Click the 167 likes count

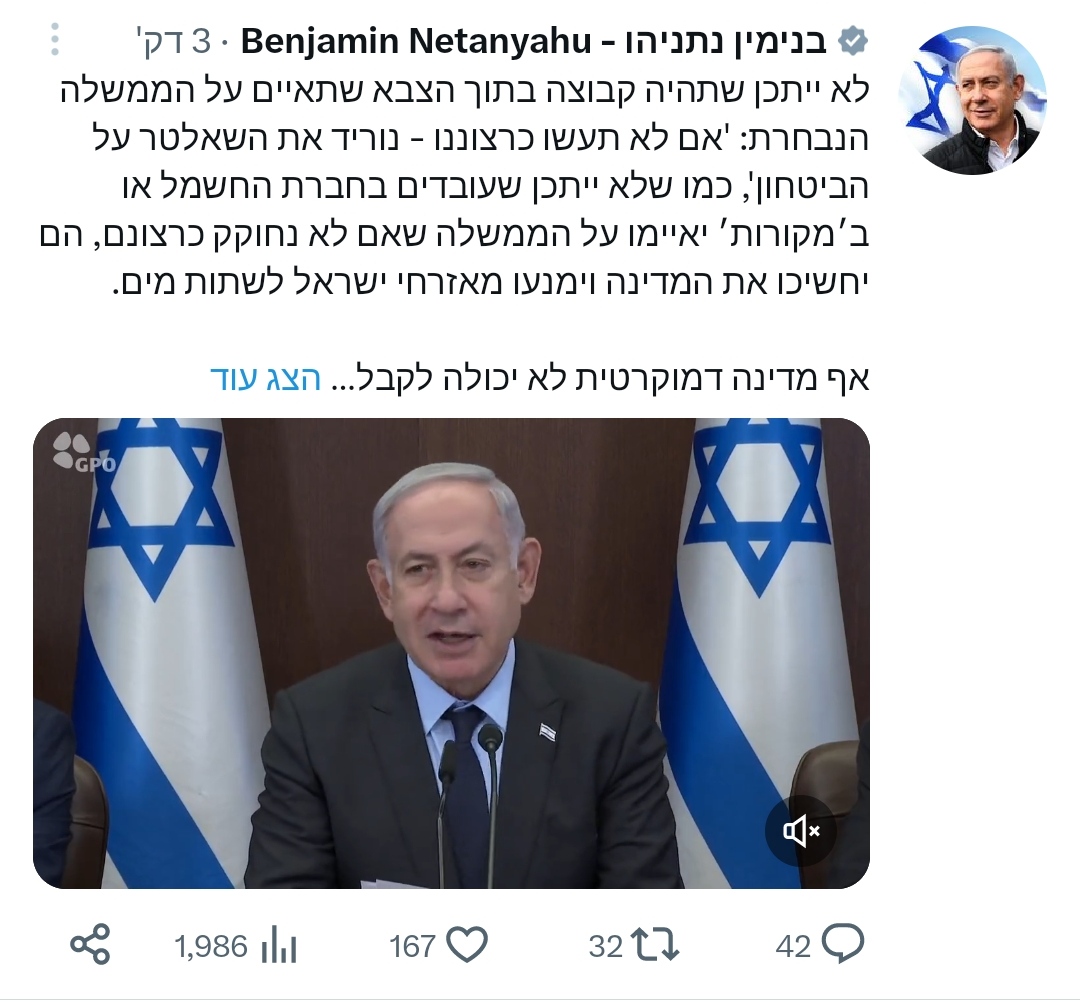point(413,946)
